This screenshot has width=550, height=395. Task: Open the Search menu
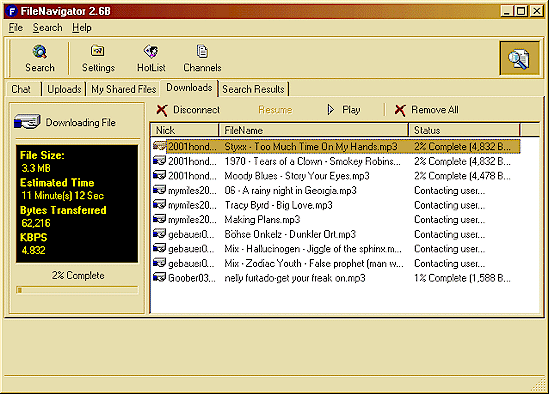pyautogui.click(x=48, y=28)
